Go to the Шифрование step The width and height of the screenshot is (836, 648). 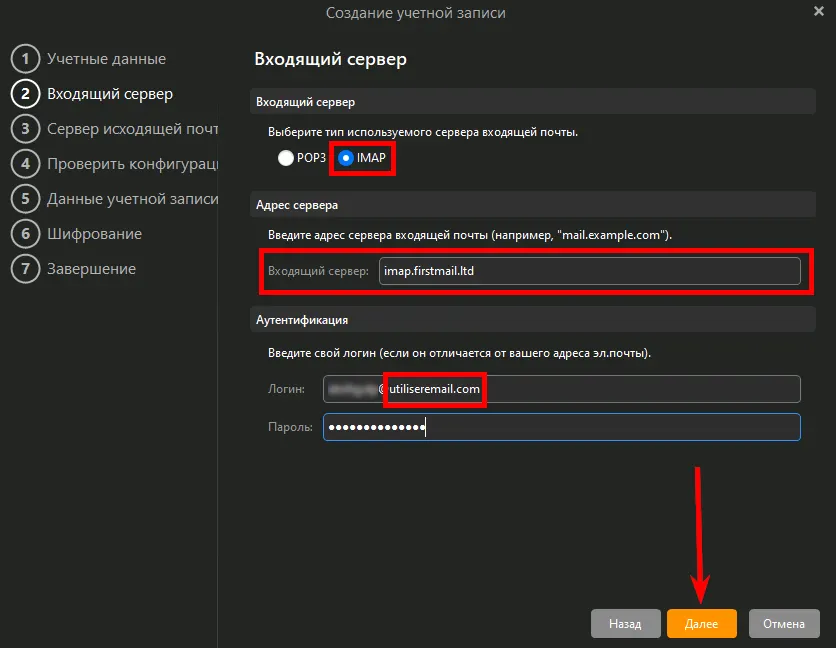(94, 234)
